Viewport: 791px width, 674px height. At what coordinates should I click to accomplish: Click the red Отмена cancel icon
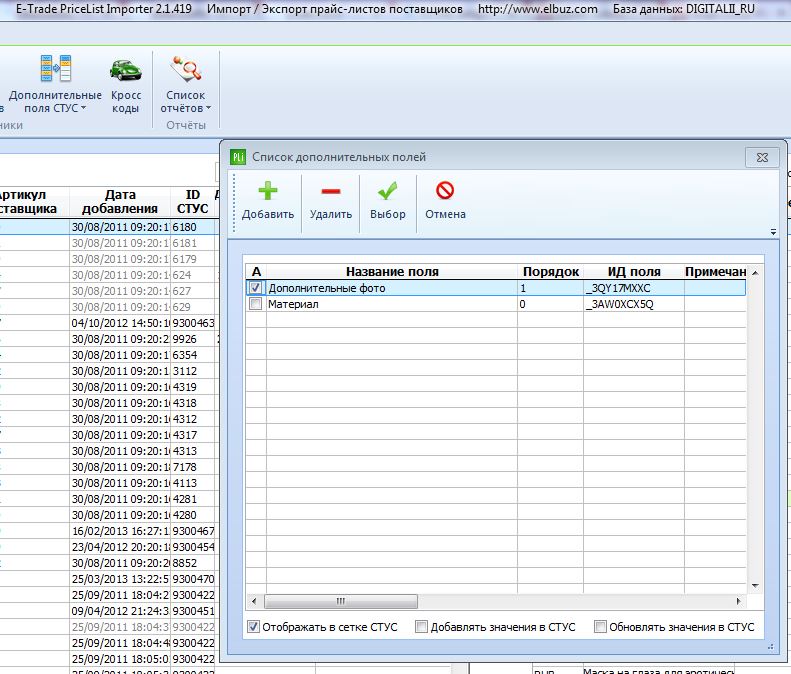click(x=445, y=191)
